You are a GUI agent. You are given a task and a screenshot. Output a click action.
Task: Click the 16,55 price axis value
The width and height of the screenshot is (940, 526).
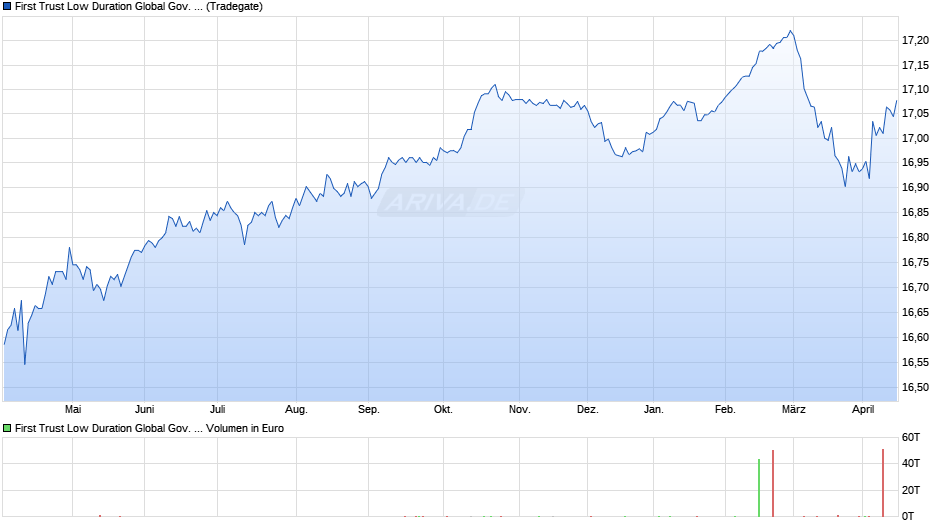915,362
